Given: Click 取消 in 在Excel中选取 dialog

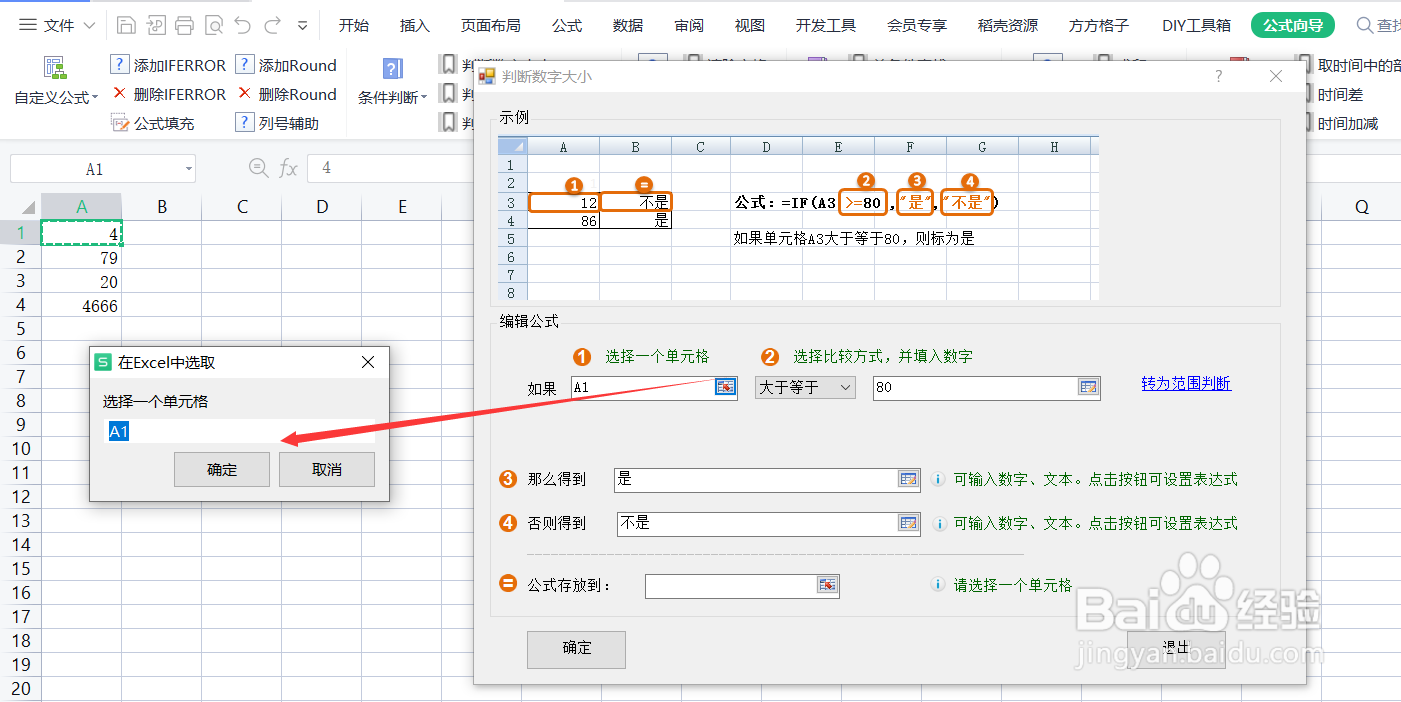Looking at the screenshot, I should [327, 469].
